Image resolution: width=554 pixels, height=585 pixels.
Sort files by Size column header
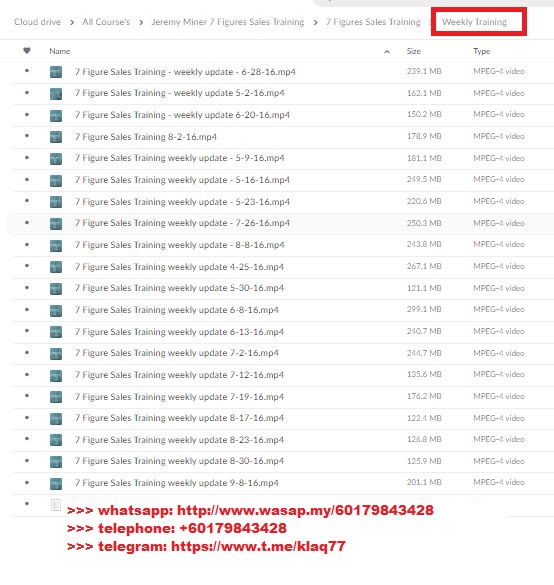pos(413,51)
